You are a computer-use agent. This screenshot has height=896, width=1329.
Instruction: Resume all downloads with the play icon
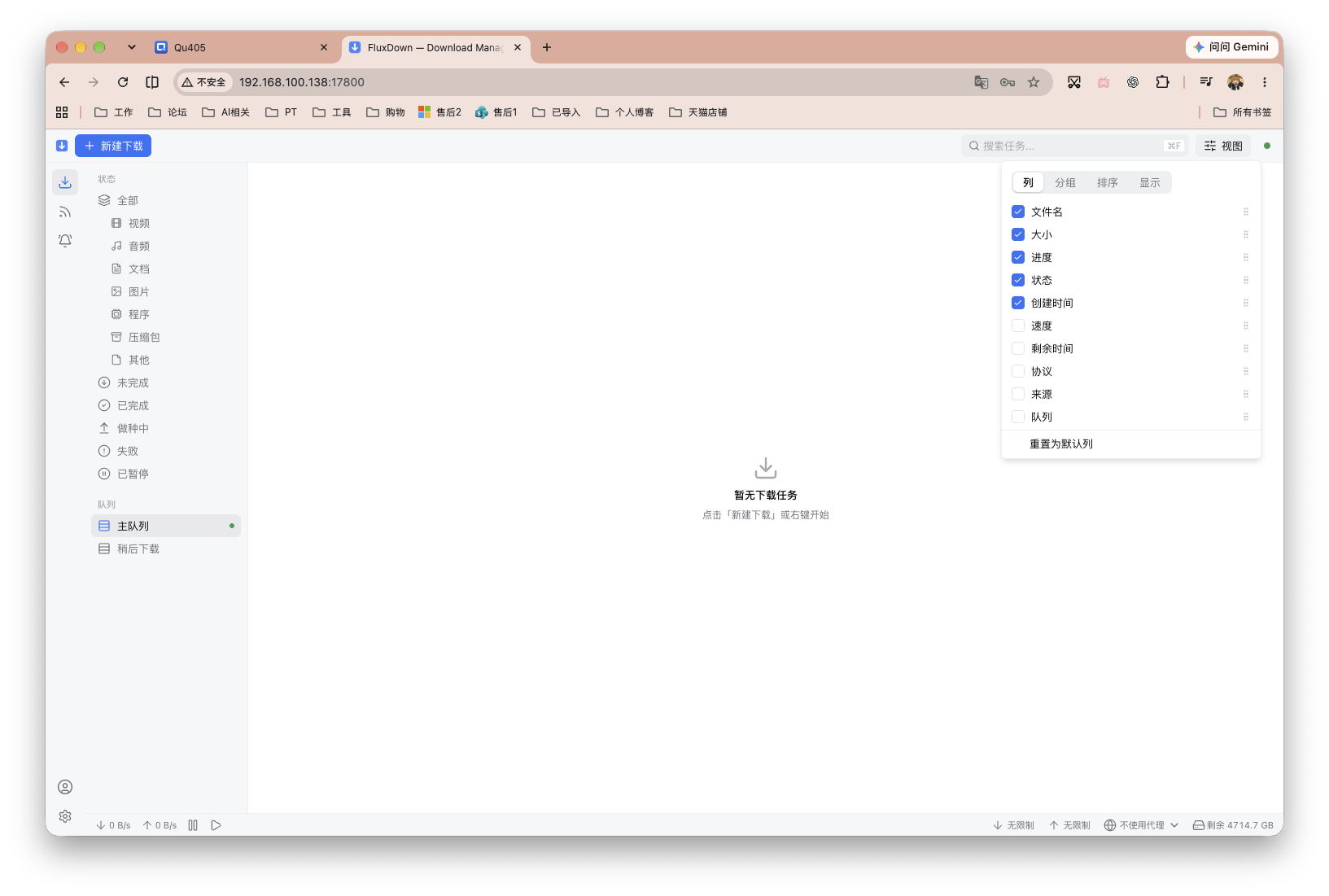[216, 825]
